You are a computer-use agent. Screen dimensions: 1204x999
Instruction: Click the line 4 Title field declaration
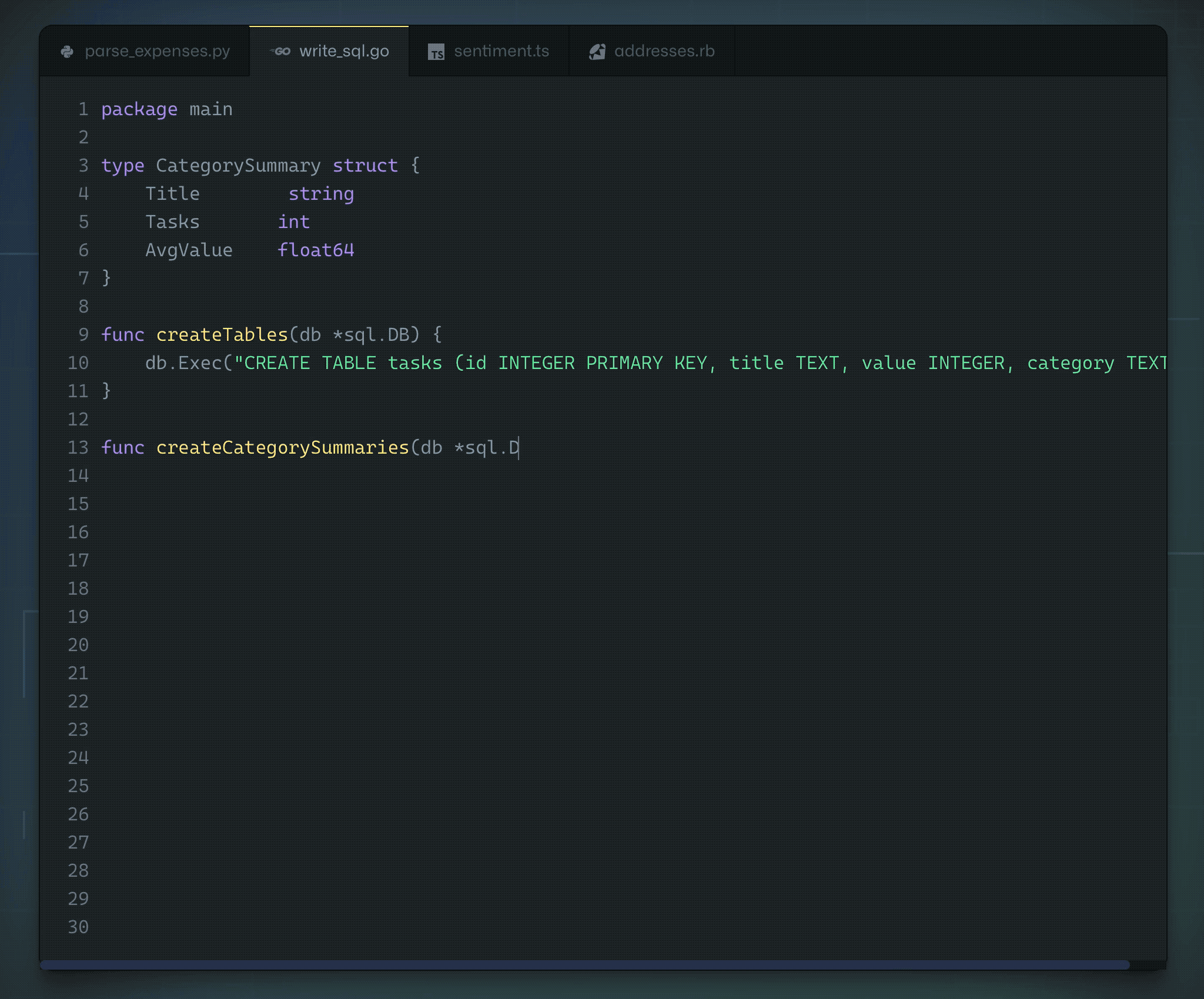point(171,193)
